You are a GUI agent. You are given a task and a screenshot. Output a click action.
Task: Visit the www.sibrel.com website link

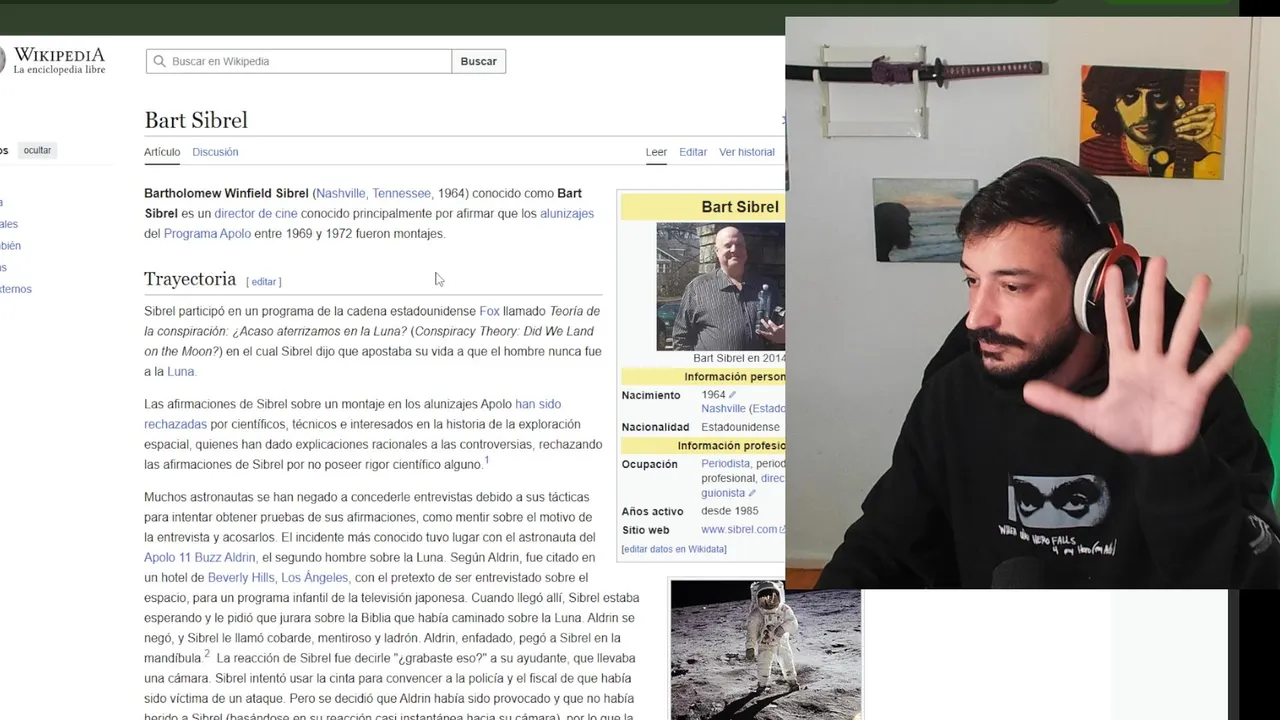(x=739, y=530)
